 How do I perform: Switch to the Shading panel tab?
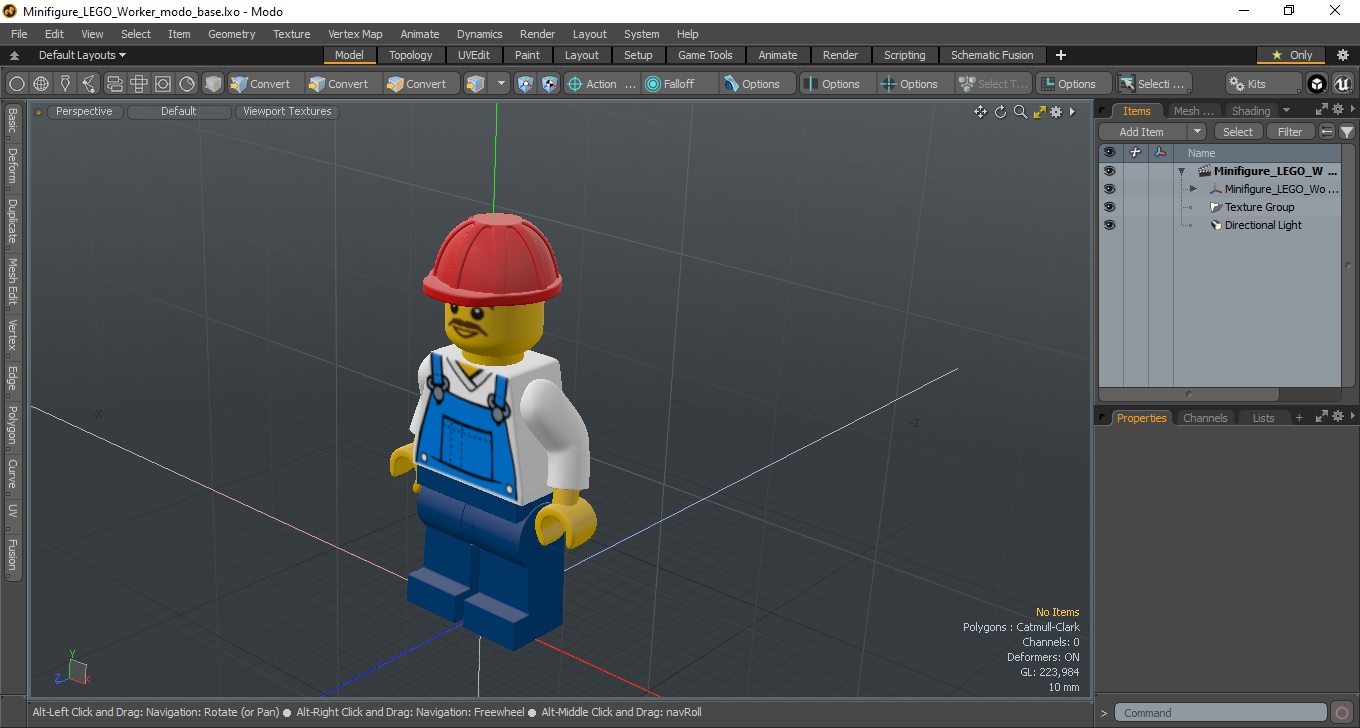pyautogui.click(x=1251, y=111)
